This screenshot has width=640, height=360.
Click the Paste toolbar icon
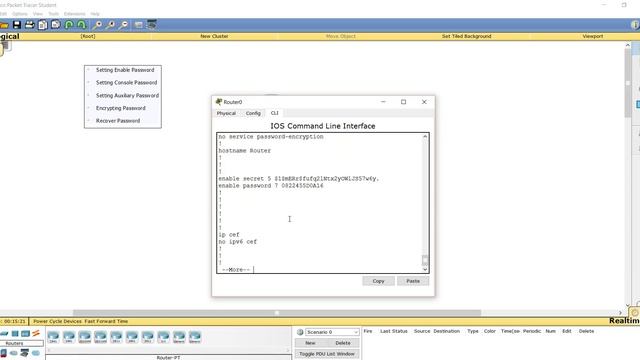[x=56, y=25]
